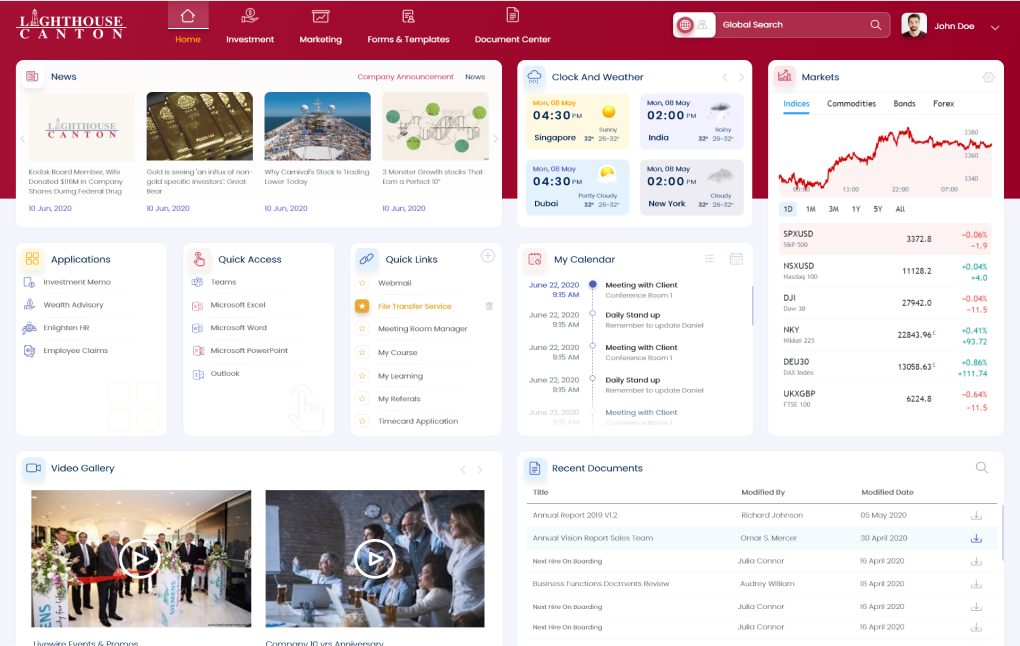This screenshot has height=646, width=1020.
Task: Unfavorite File Transfer Service star
Action: (x=362, y=306)
